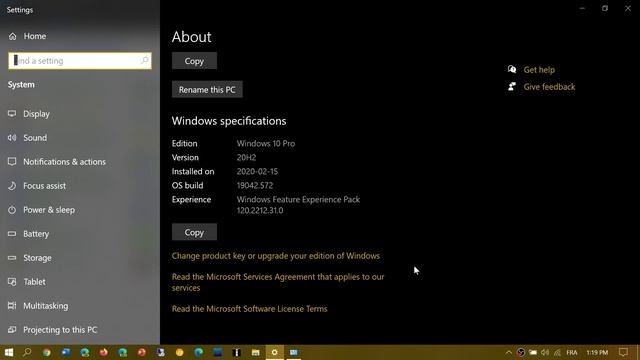The width and height of the screenshot is (640, 360).
Task: Click the Give feedback person icon
Action: (512, 86)
